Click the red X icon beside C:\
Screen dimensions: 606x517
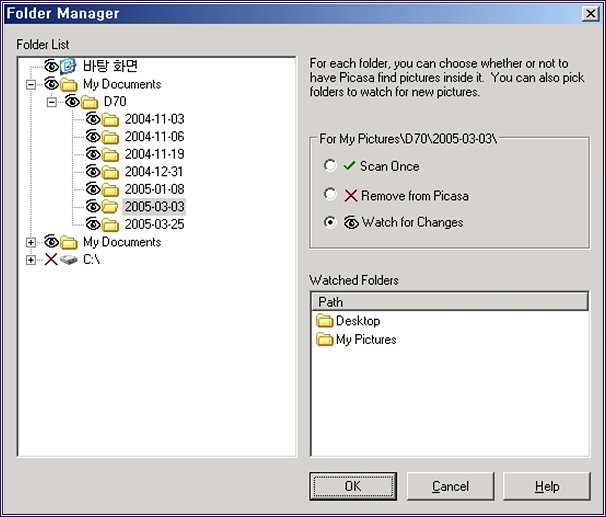51,260
